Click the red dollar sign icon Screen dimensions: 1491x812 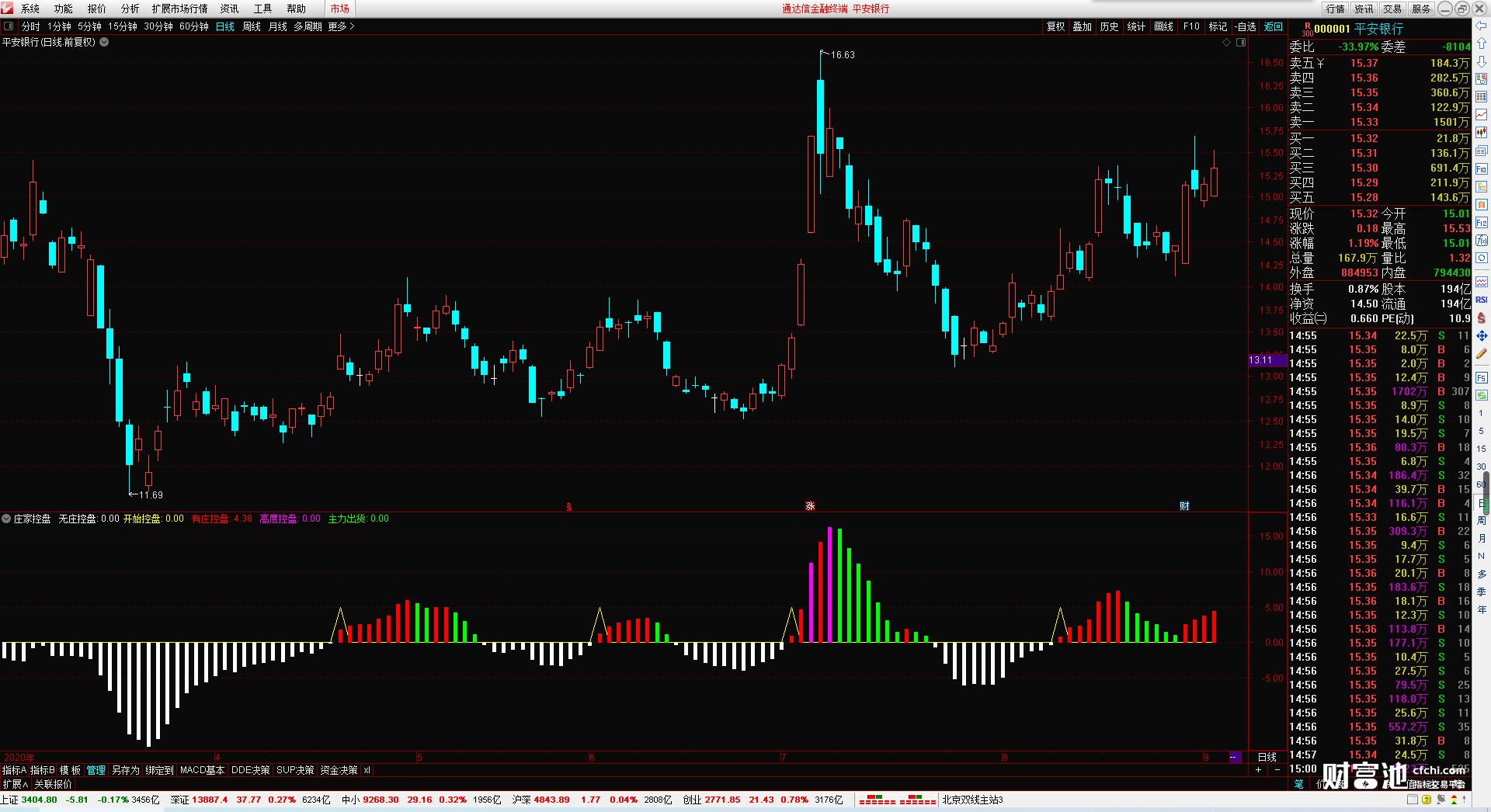point(1482,318)
